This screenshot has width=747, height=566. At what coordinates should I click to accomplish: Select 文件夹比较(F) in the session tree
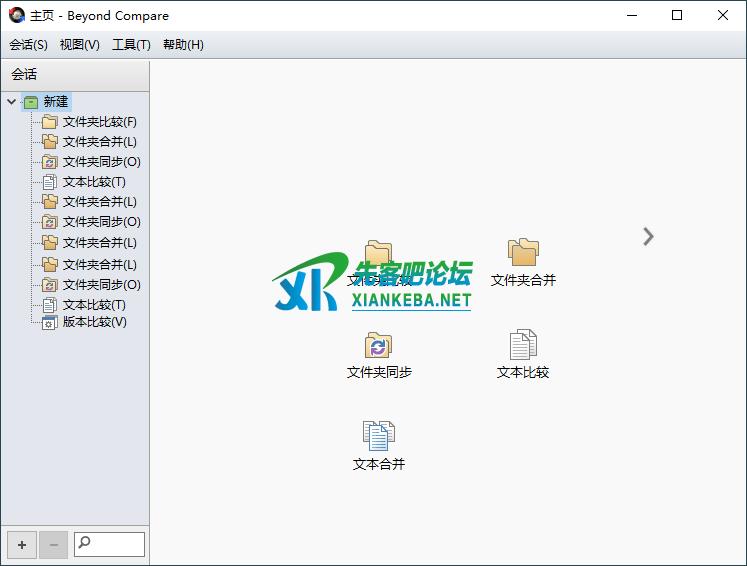99,122
